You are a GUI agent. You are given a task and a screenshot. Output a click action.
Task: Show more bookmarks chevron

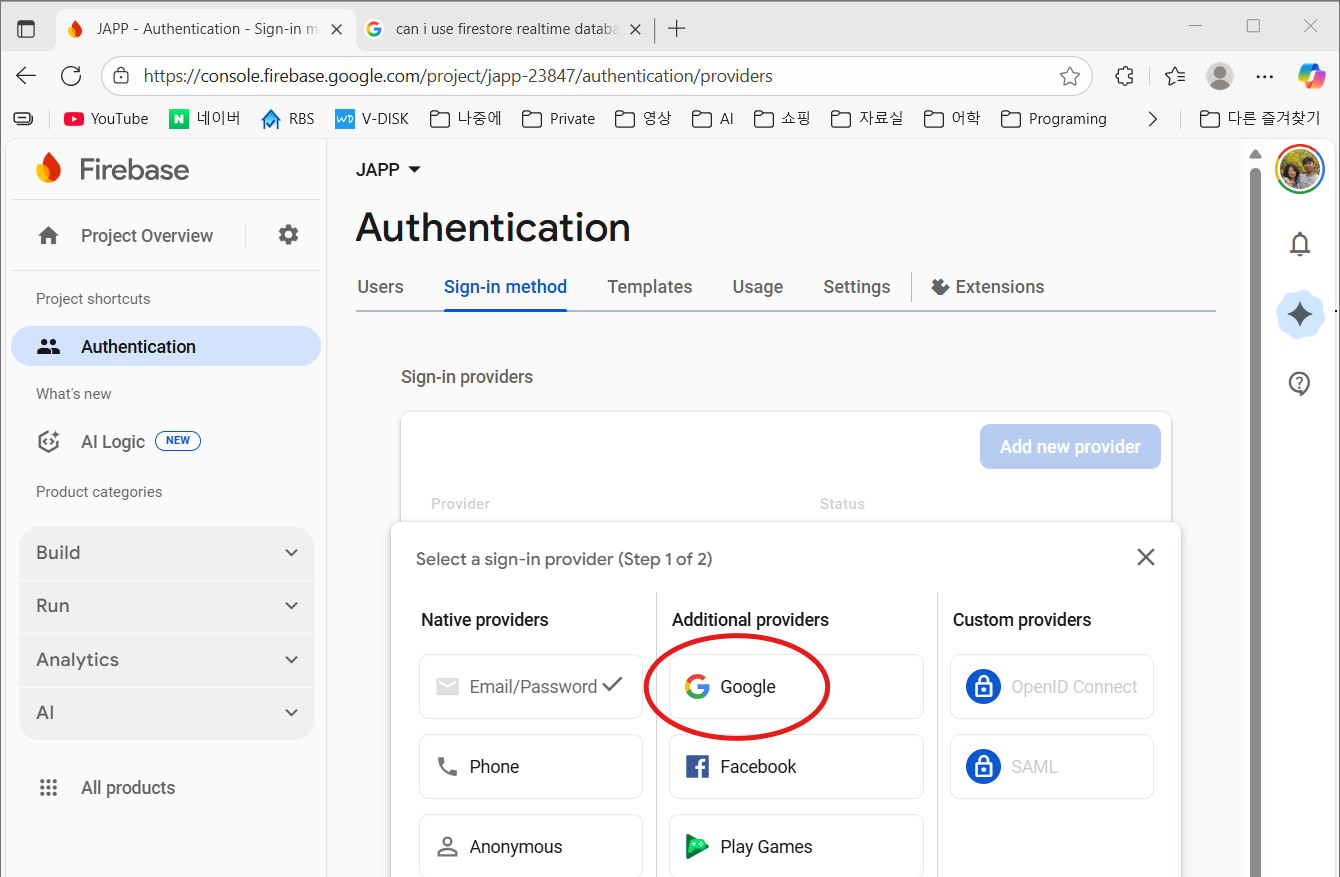[x=1153, y=119]
